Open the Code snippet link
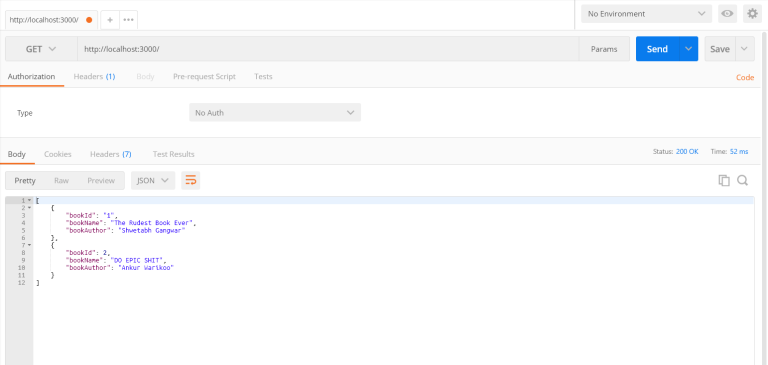The image size is (768, 365). (x=745, y=77)
